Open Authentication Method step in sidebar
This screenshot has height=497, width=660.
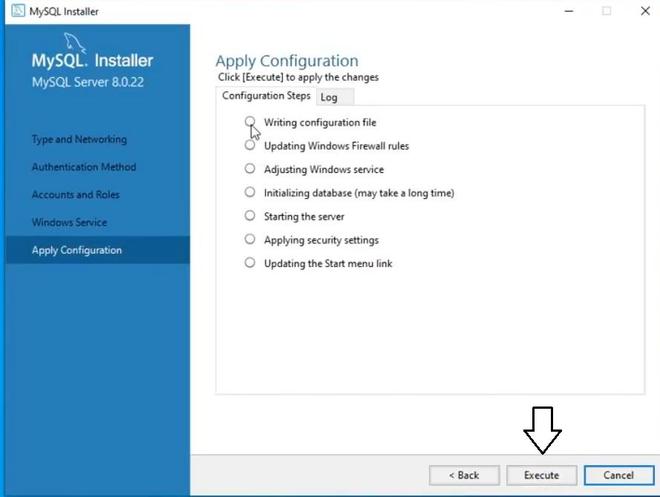[84, 167]
